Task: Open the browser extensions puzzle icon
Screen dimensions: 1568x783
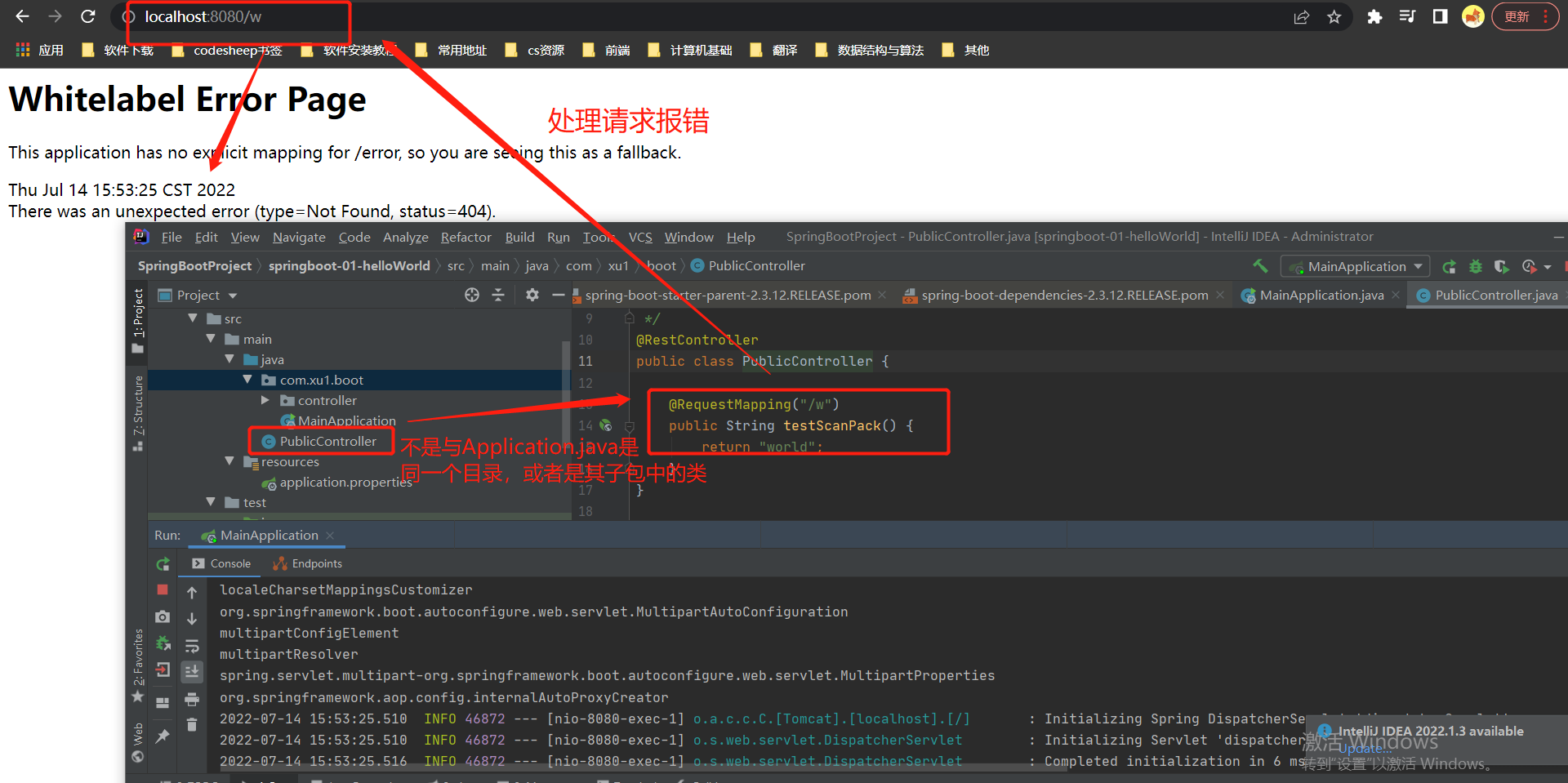Action: click(x=1375, y=17)
